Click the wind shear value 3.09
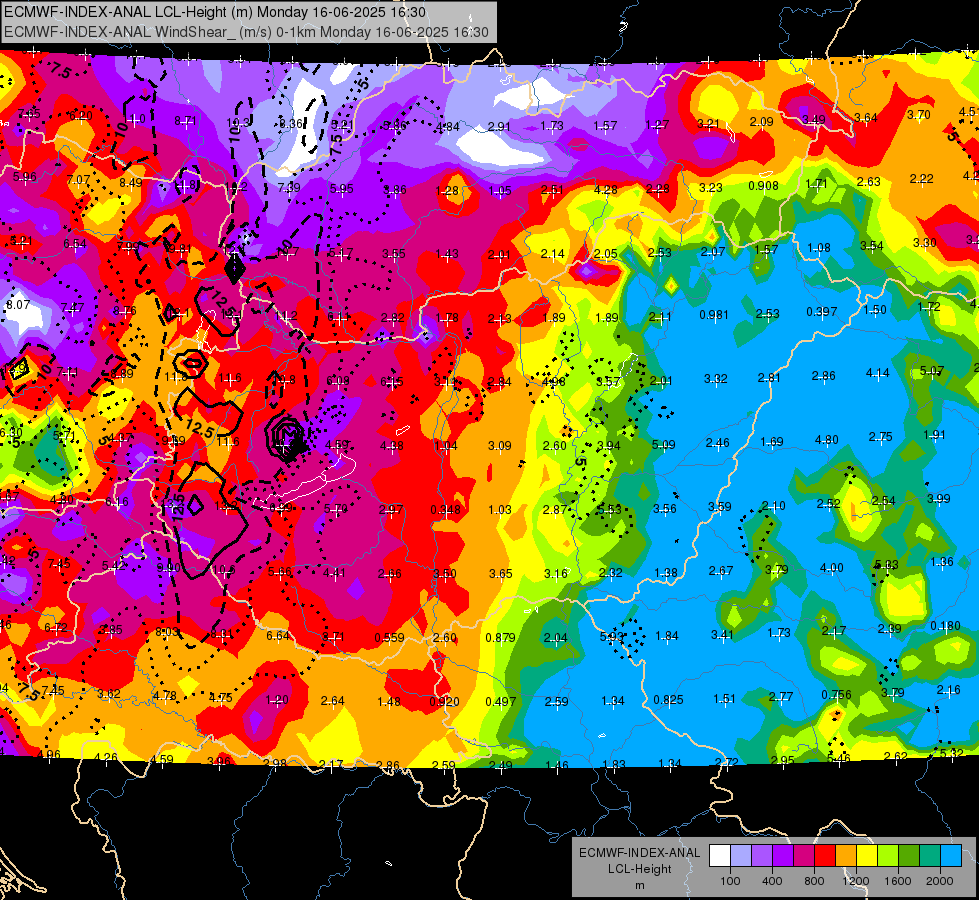 [x=499, y=446]
